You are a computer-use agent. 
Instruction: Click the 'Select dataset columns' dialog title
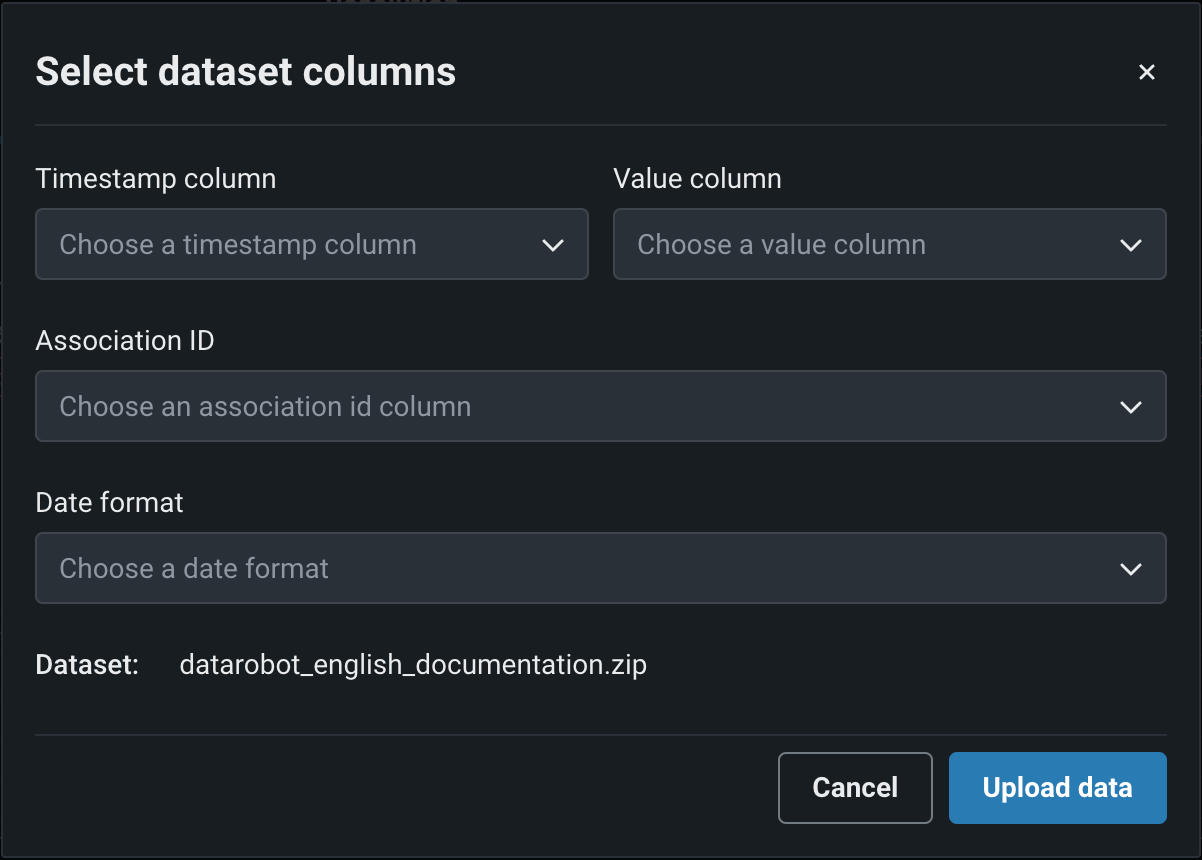coord(246,72)
